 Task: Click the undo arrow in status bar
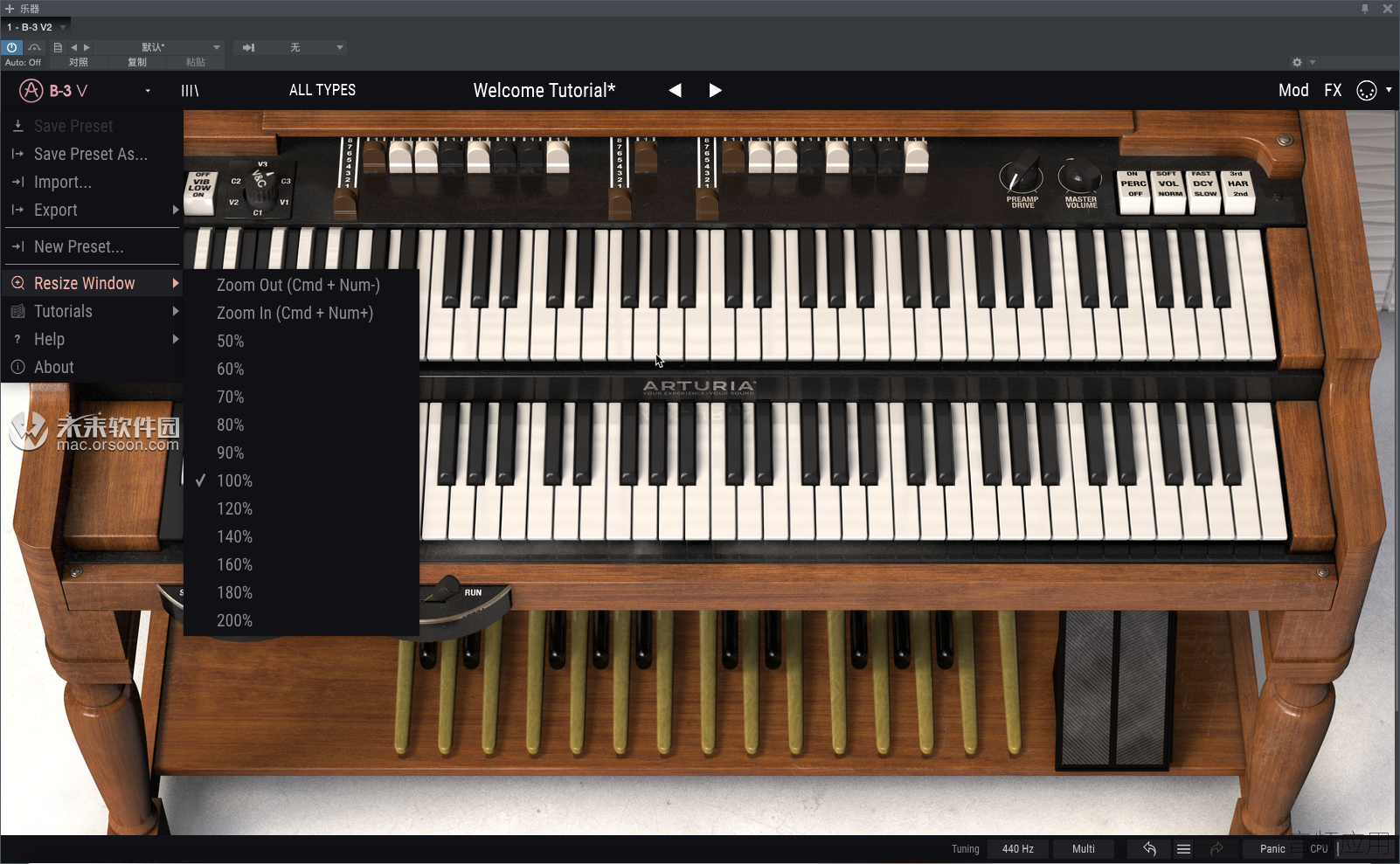coord(1149,849)
